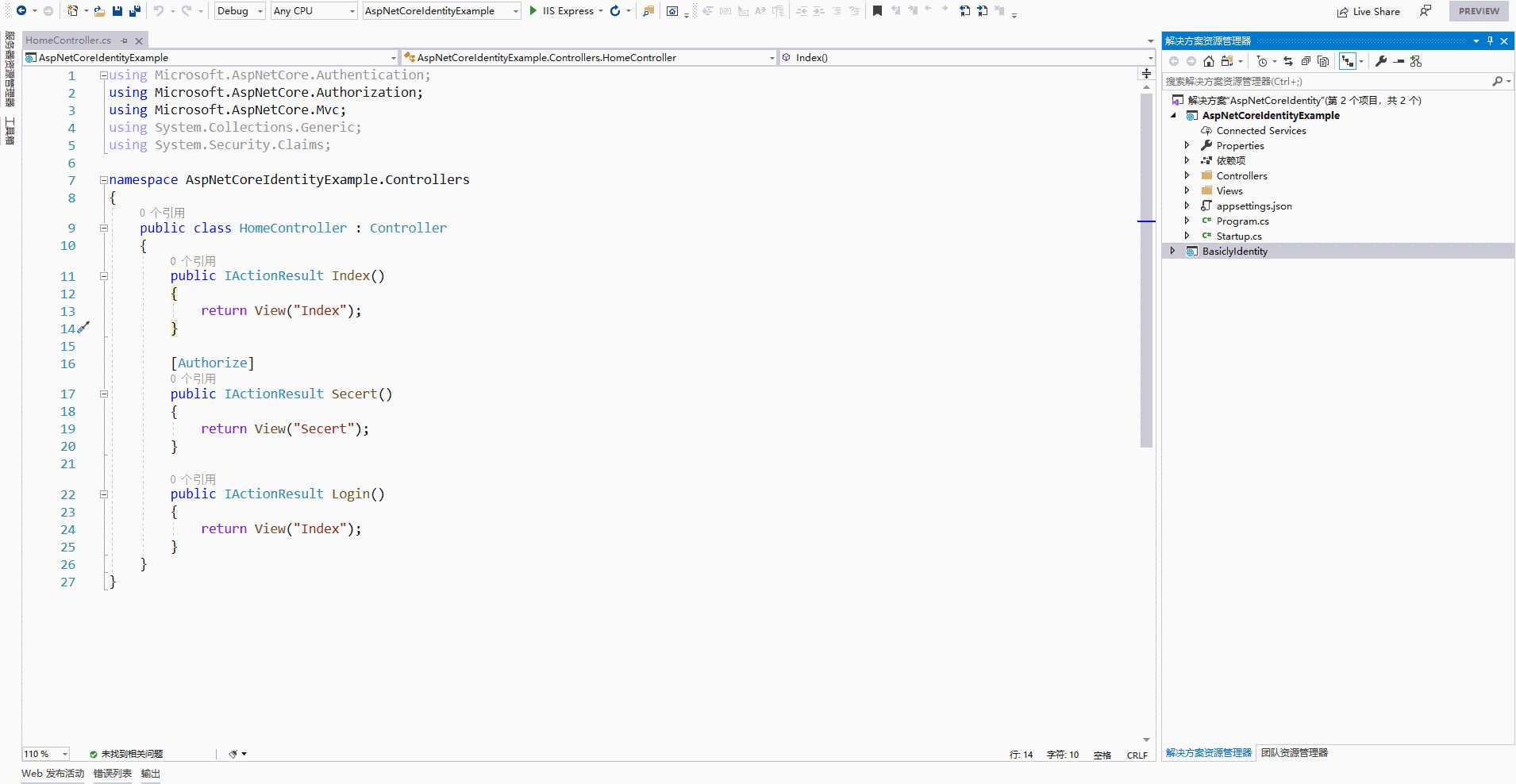This screenshot has width=1516, height=784.
Task: Open the feedback icon beside Live Share
Action: click(x=1426, y=11)
